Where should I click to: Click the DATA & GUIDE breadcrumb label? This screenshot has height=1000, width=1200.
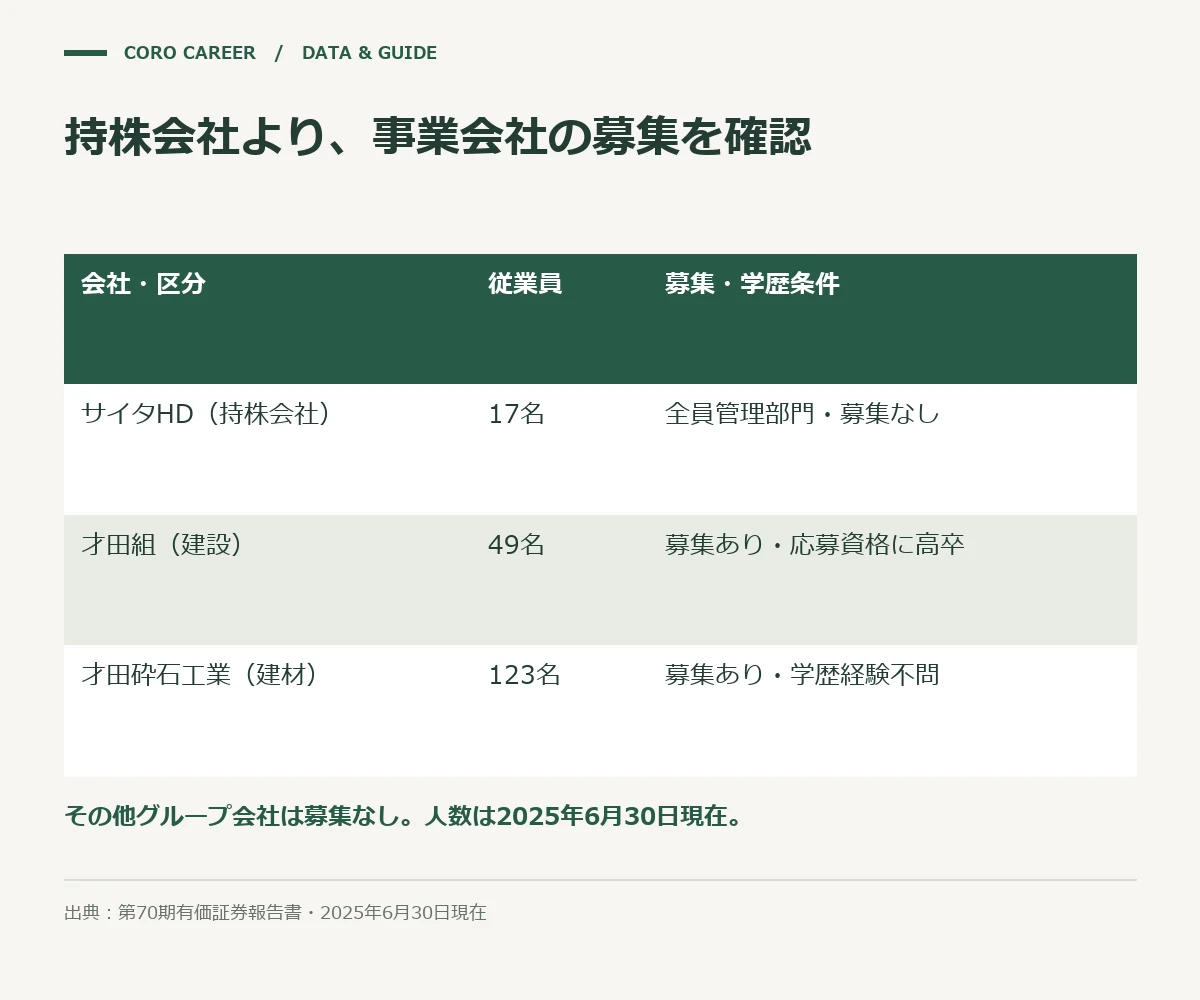[369, 53]
